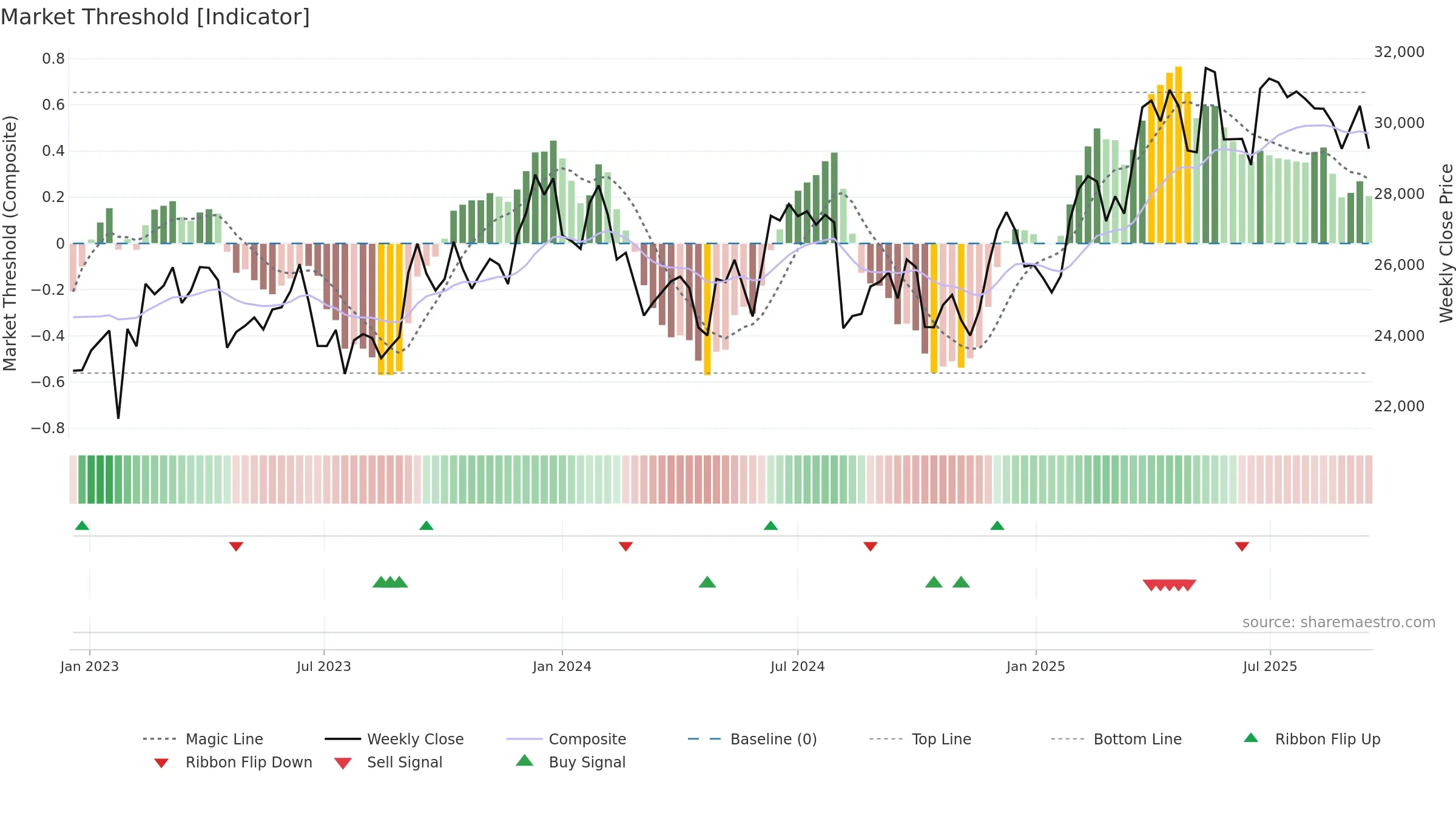Click the first green ribbon flip-up marker near Jan 2023
Viewport: 1456px width, 819px height.
(82, 525)
